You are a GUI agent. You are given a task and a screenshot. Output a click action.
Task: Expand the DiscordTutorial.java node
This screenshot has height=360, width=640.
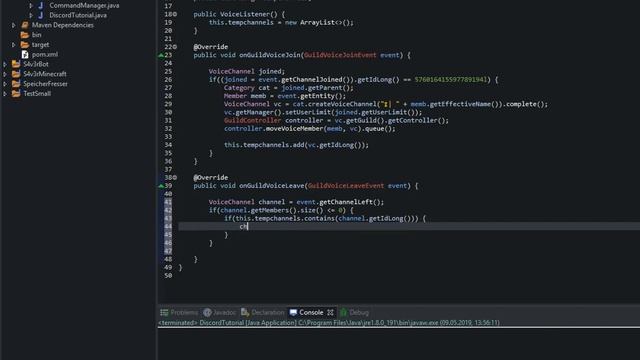tap(31, 15)
